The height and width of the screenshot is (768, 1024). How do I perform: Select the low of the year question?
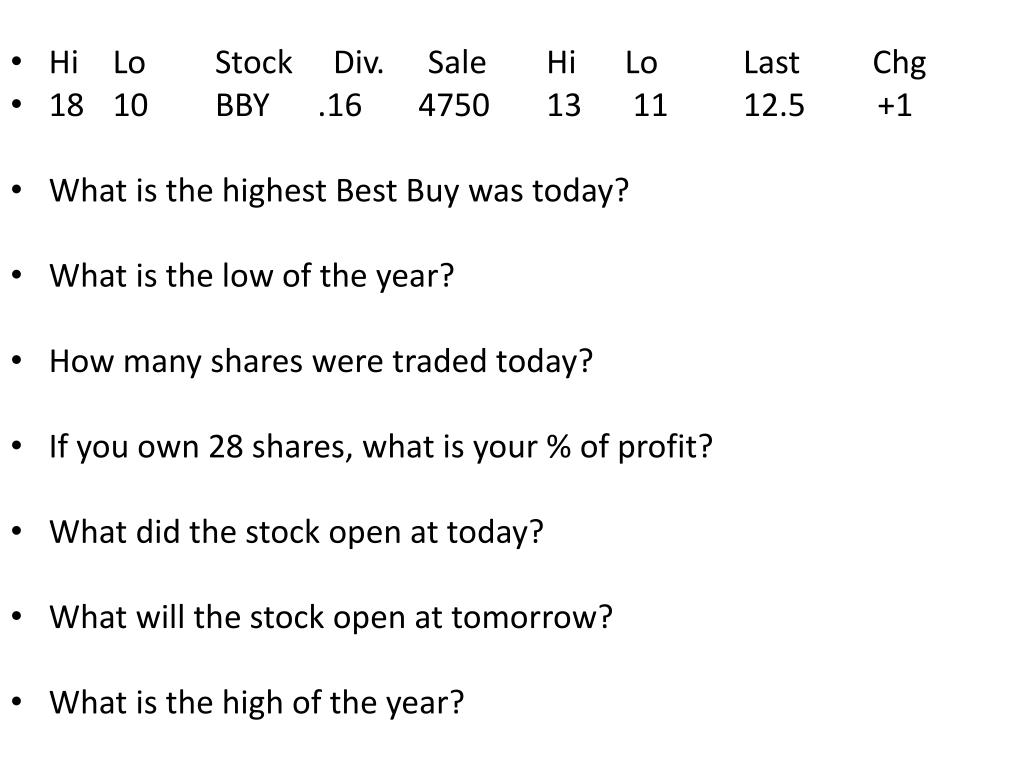tap(251, 276)
